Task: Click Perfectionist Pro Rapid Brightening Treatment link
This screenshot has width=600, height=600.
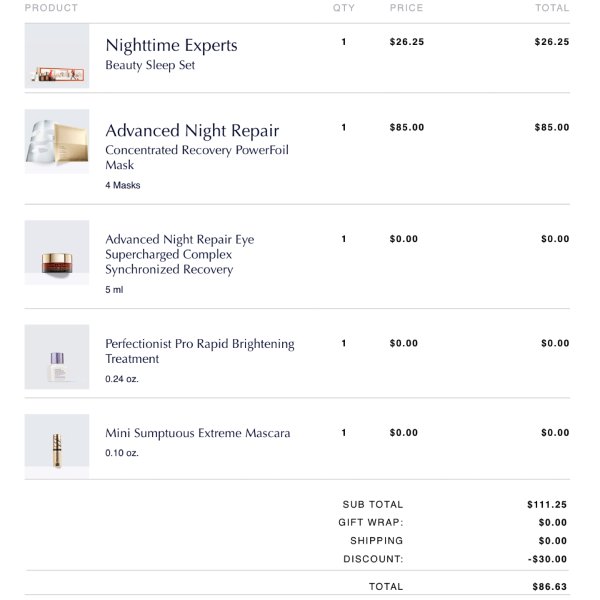Action: pyautogui.click(x=200, y=351)
